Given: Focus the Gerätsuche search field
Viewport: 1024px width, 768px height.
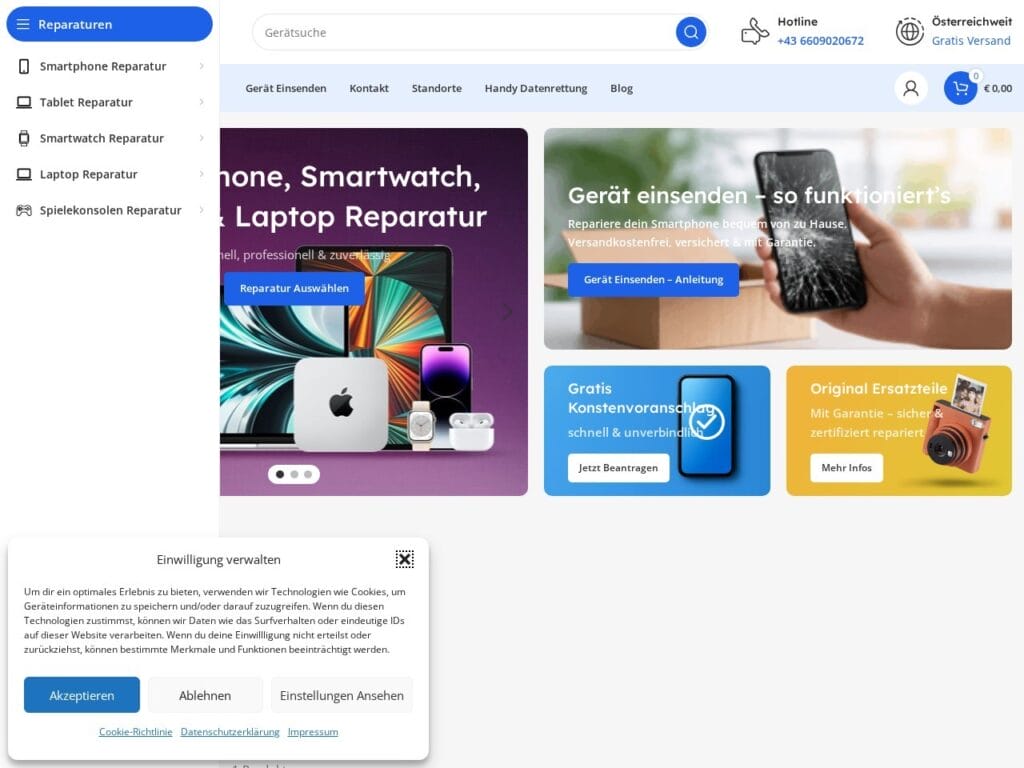Looking at the screenshot, I should (464, 32).
